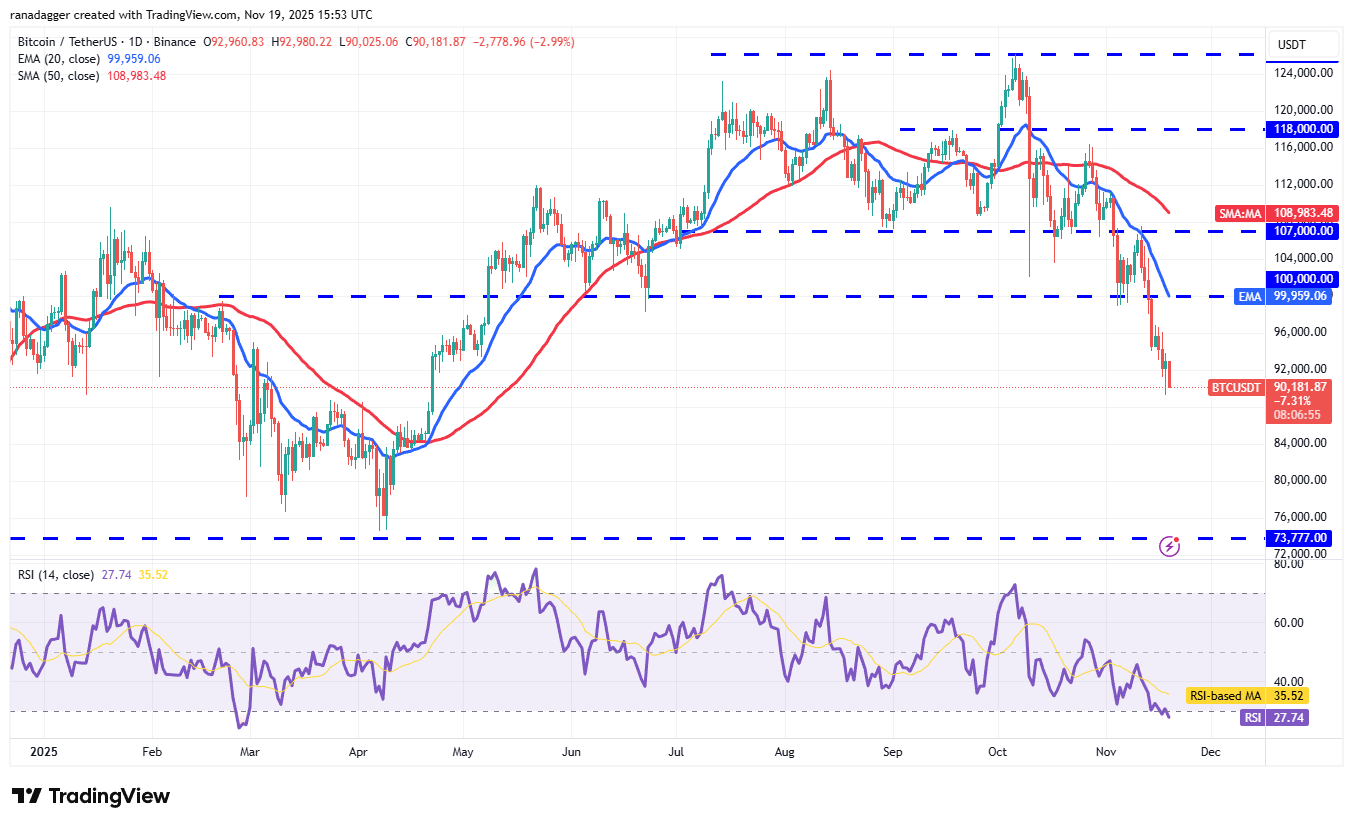Click the red notification dot on lightning icon
The height and width of the screenshot is (826, 1353).
pyautogui.click(x=1177, y=539)
